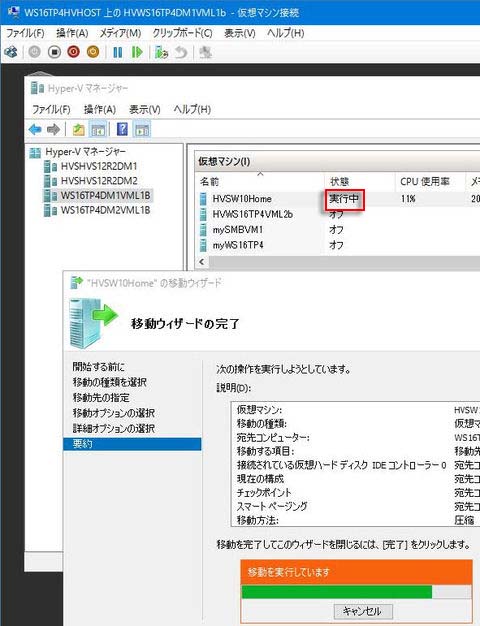Click the Up one level folder icon
The image size is (480, 626).
(x=78, y=129)
